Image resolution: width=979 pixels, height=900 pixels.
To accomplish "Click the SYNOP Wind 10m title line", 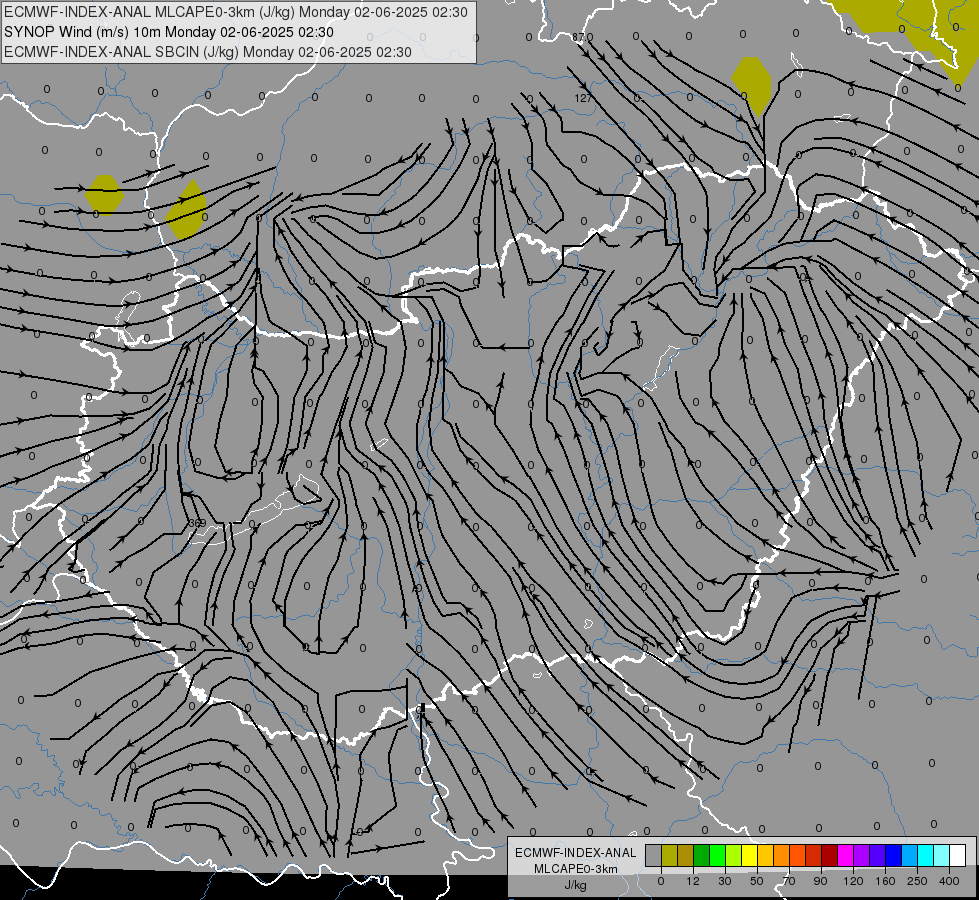I will click(169, 32).
